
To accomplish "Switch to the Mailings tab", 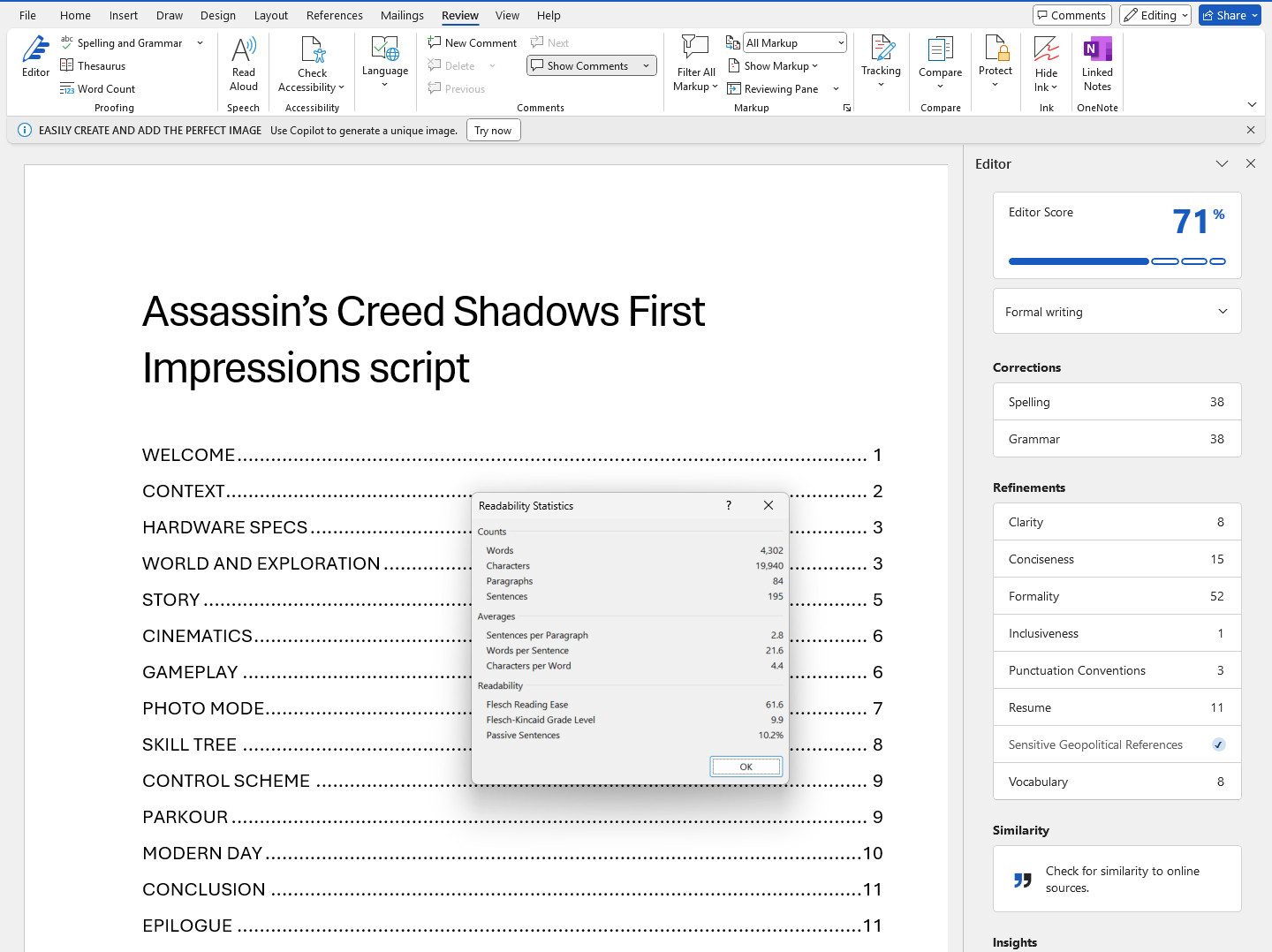I will pyautogui.click(x=402, y=15).
